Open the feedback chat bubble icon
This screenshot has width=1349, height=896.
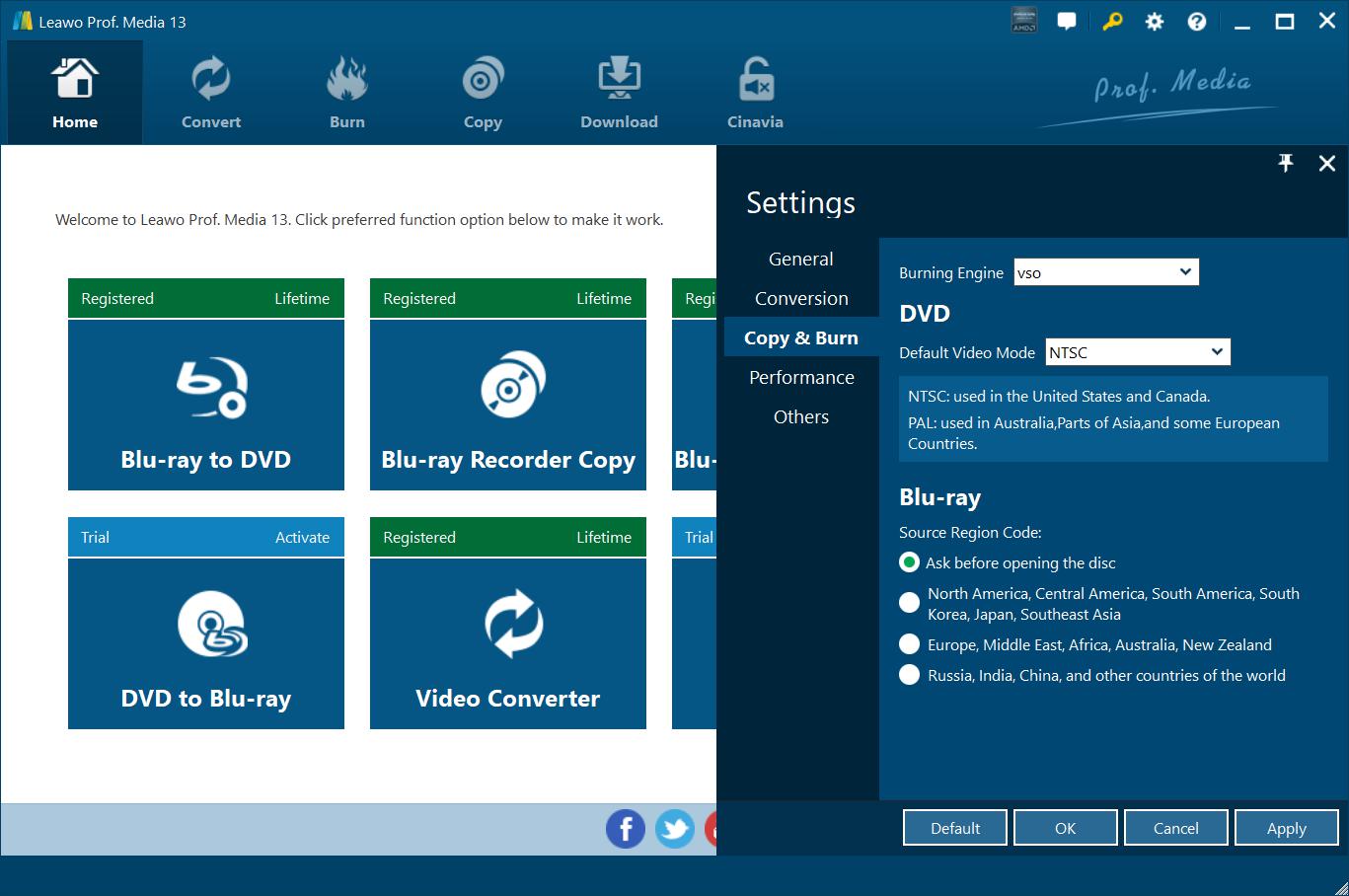(x=1067, y=22)
